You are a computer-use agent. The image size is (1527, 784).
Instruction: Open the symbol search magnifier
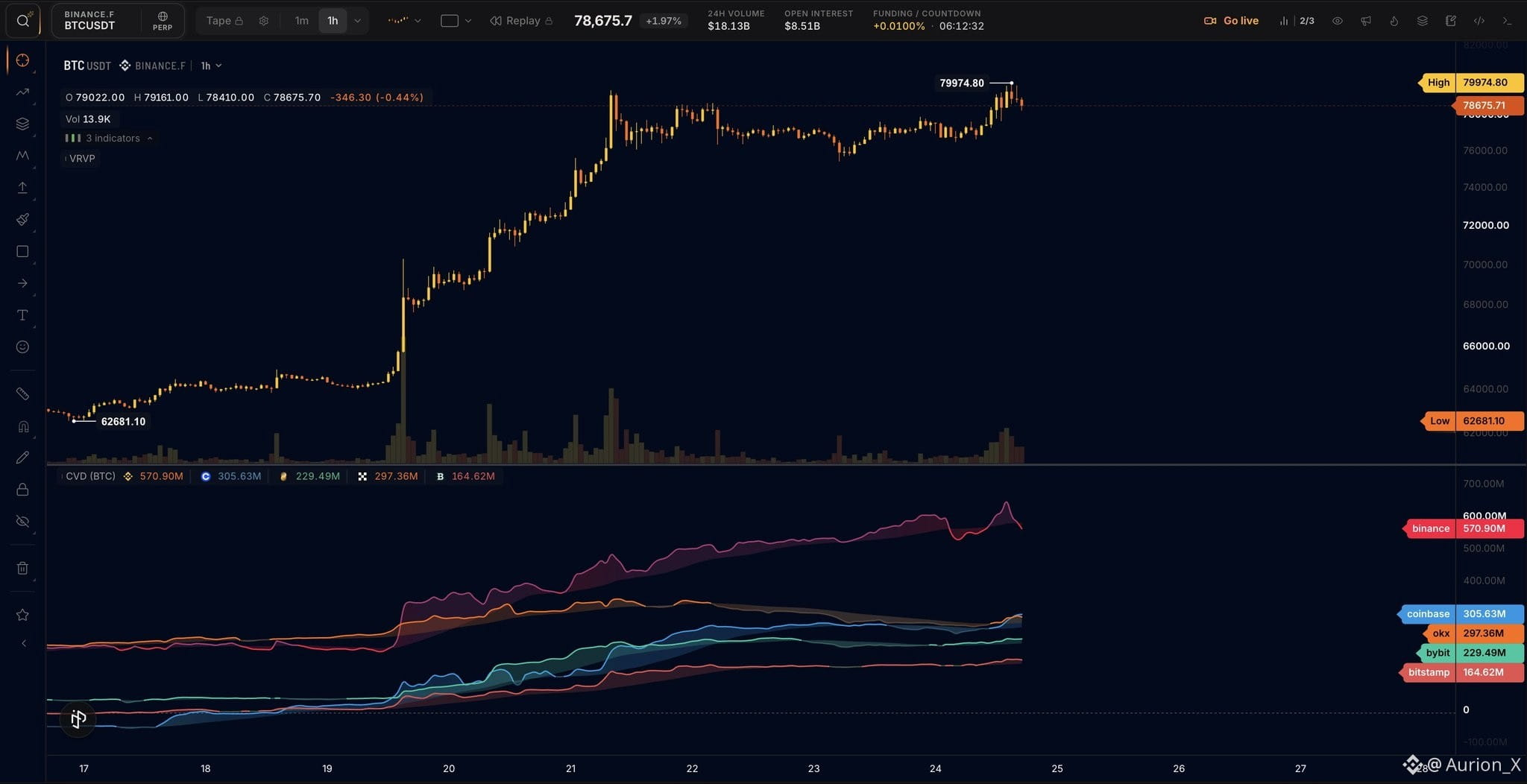(23, 21)
